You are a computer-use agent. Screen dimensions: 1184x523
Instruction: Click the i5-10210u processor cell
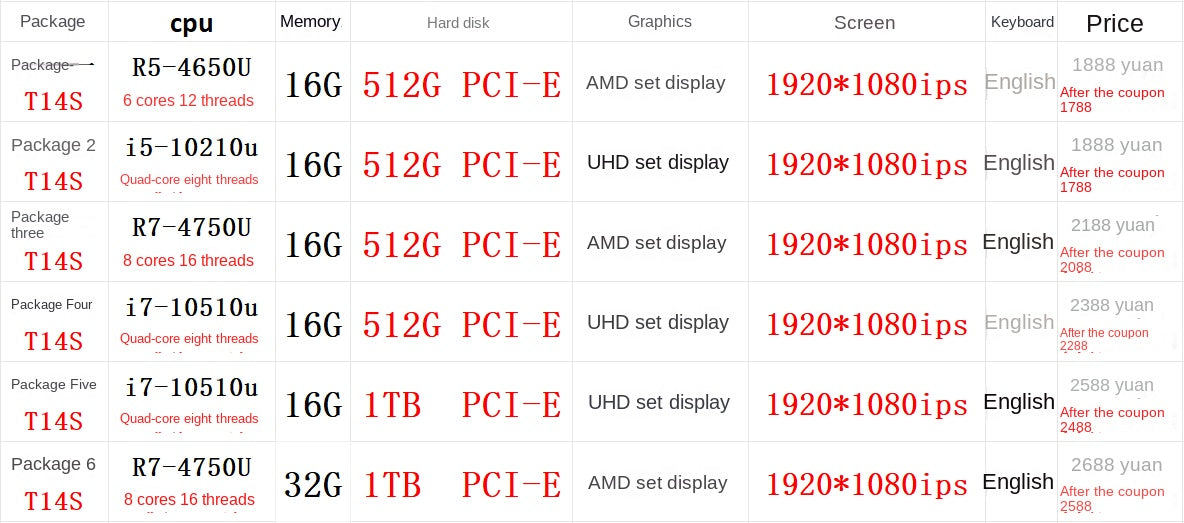click(x=191, y=148)
